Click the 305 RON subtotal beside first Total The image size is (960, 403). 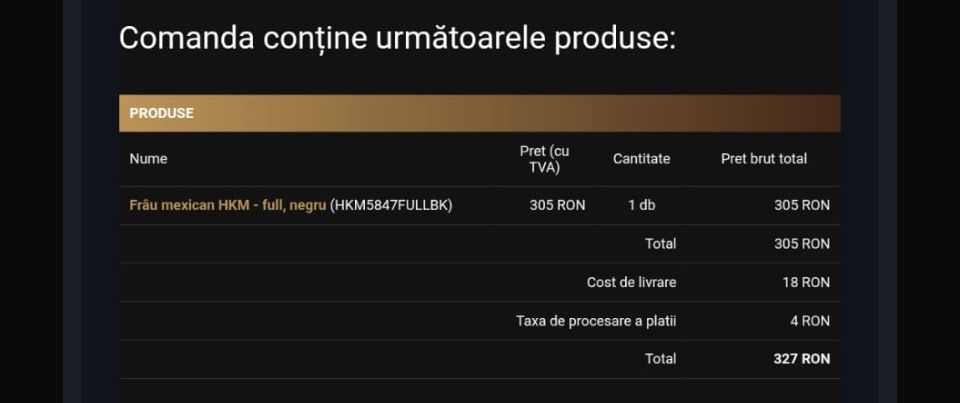coord(801,243)
